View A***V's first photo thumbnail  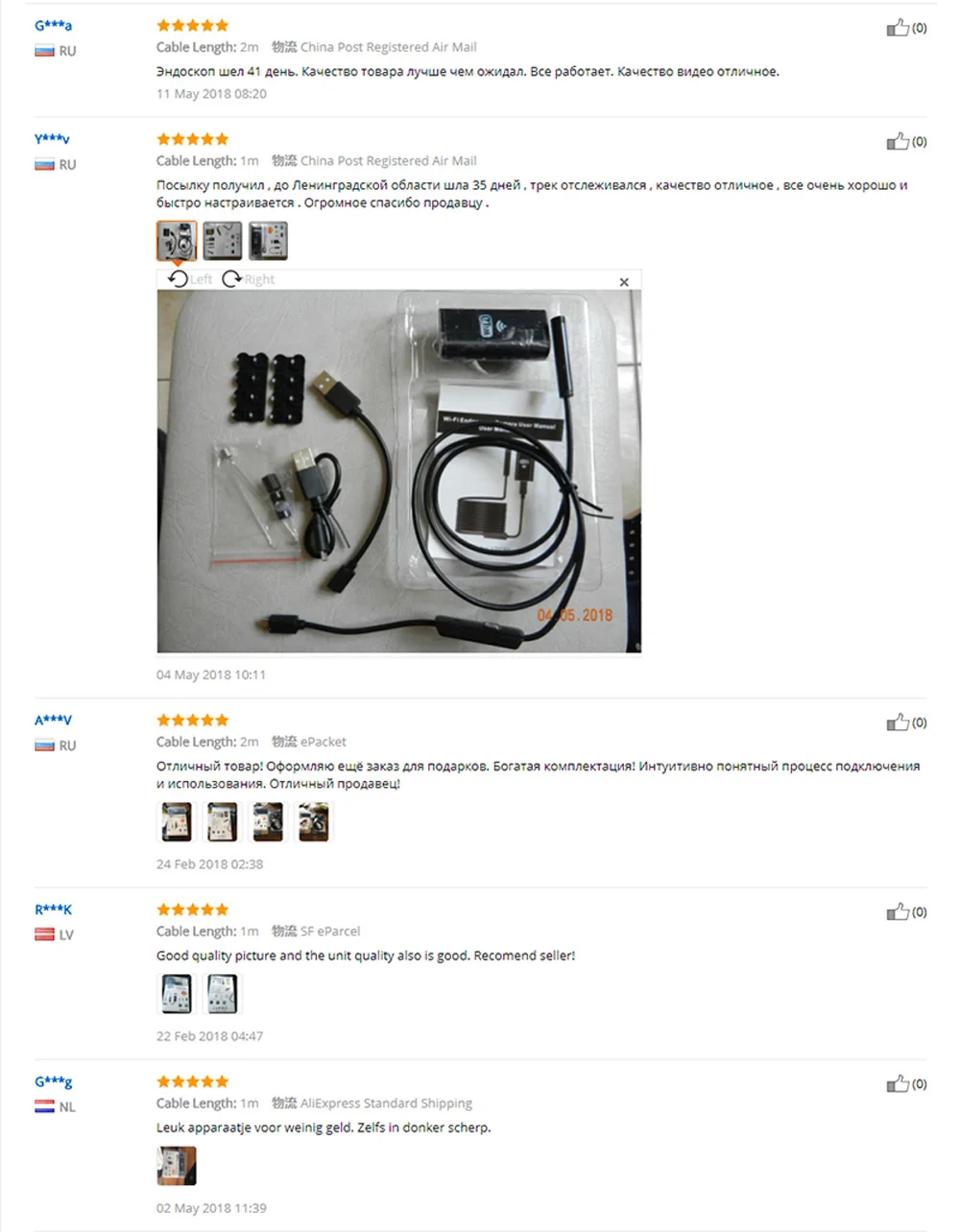(177, 822)
